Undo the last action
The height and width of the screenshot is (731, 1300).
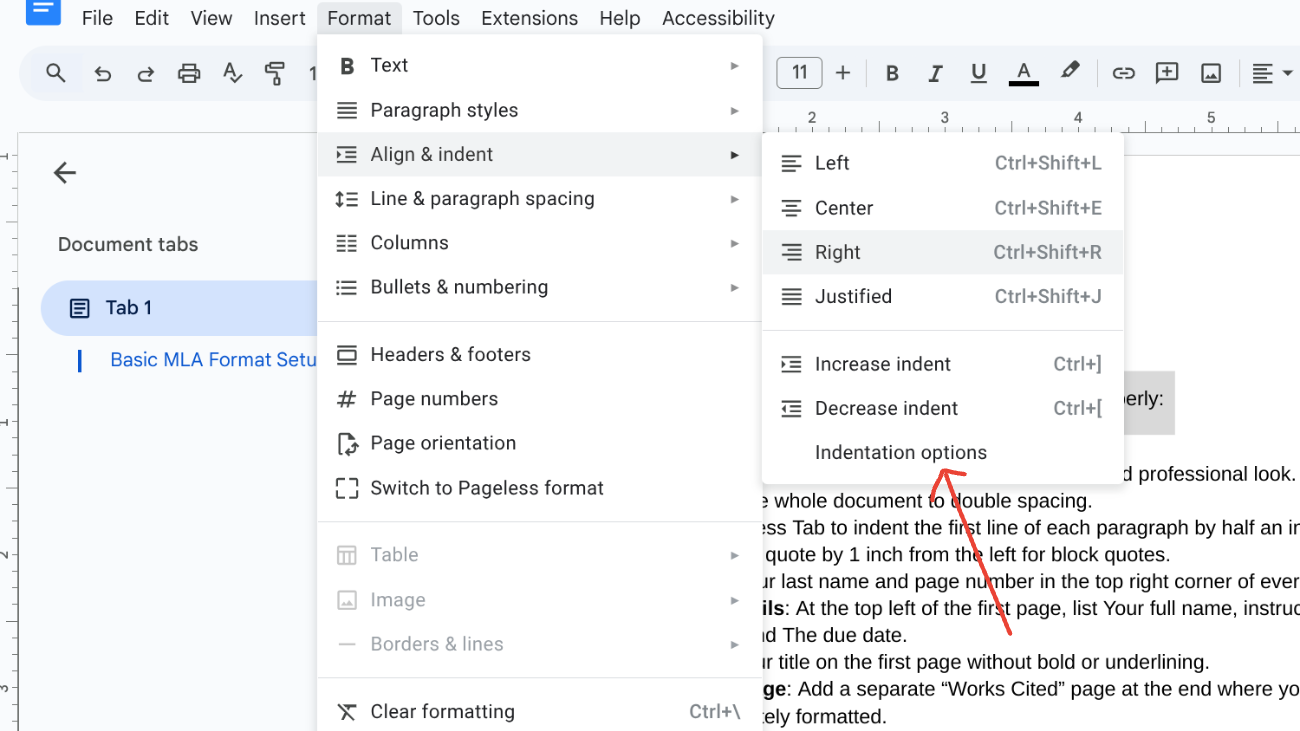click(x=102, y=72)
